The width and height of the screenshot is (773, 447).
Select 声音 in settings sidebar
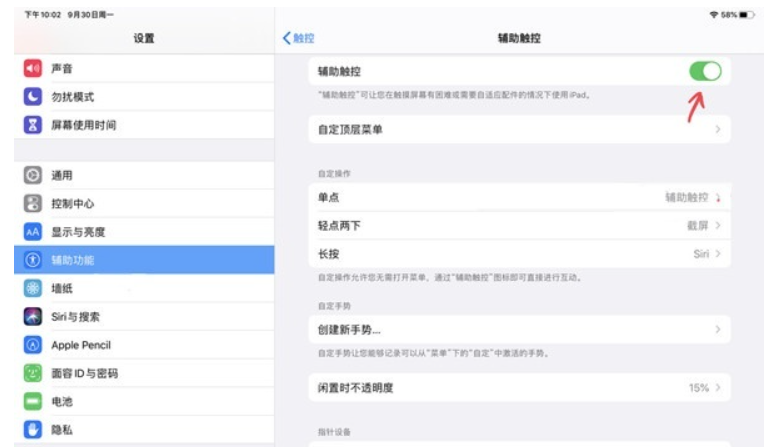pyautogui.click(x=144, y=68)
